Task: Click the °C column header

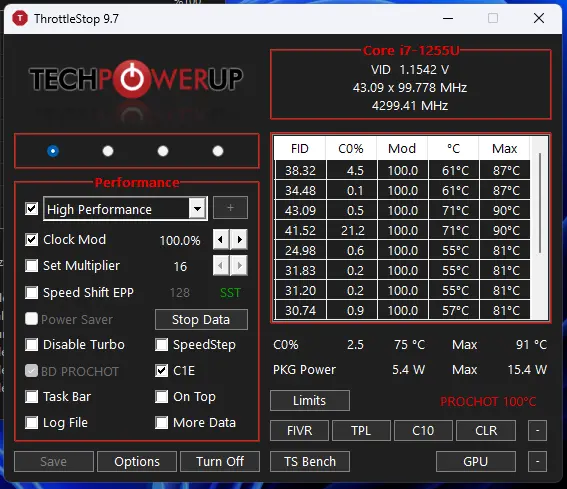Action: pyautogui.click(x=453, y=149)
